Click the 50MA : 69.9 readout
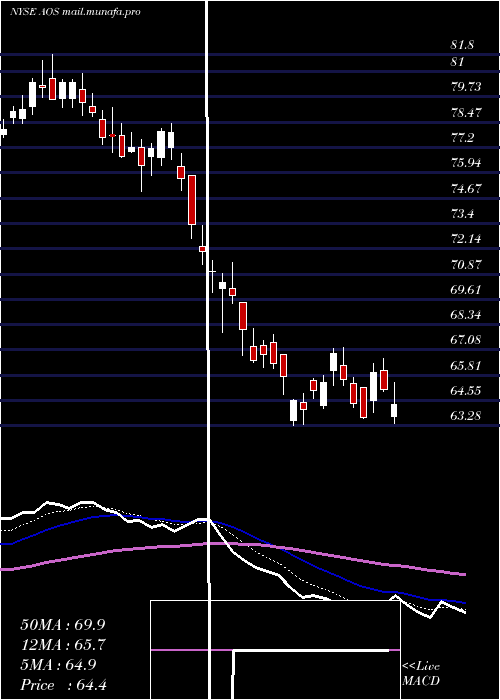The width and height of the screenshot is (500, 700). pos(63,625)
